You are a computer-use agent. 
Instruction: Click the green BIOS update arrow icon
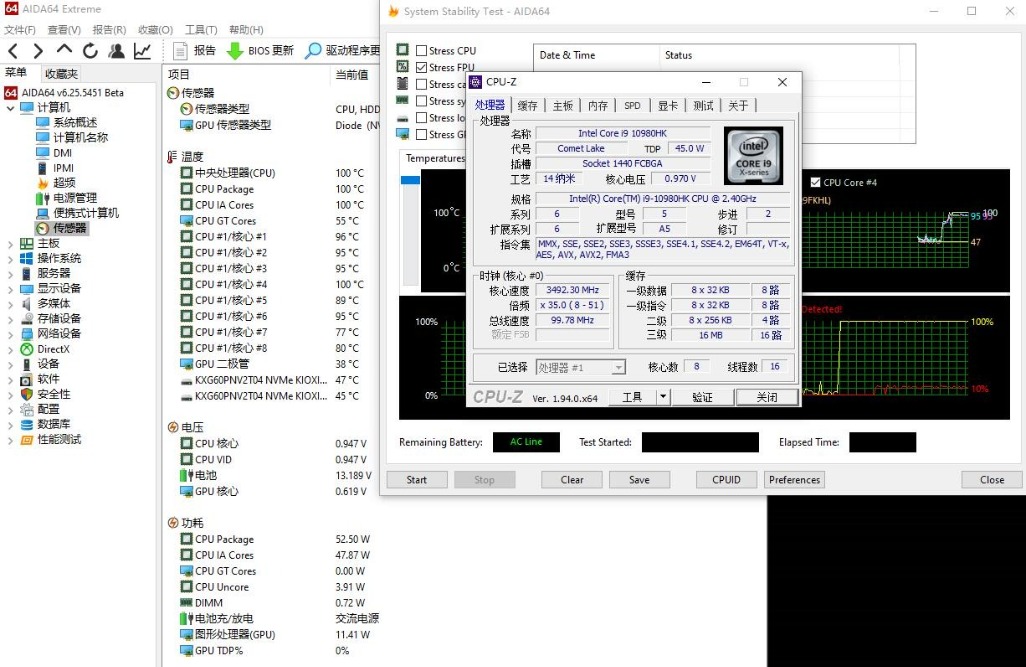[x=234, y=50]
